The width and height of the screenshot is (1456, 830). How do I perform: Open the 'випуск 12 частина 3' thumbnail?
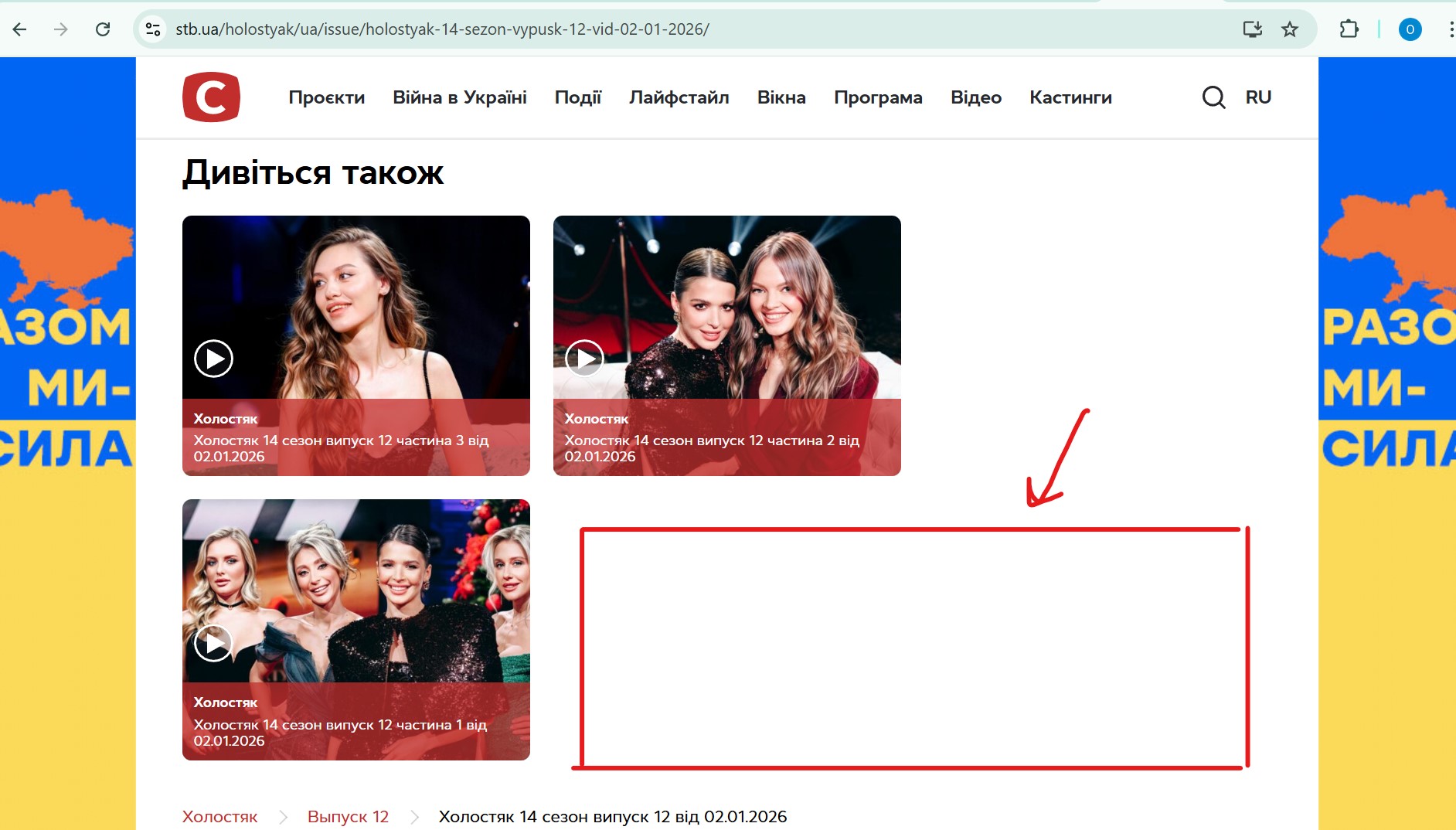tap(356, 345)
